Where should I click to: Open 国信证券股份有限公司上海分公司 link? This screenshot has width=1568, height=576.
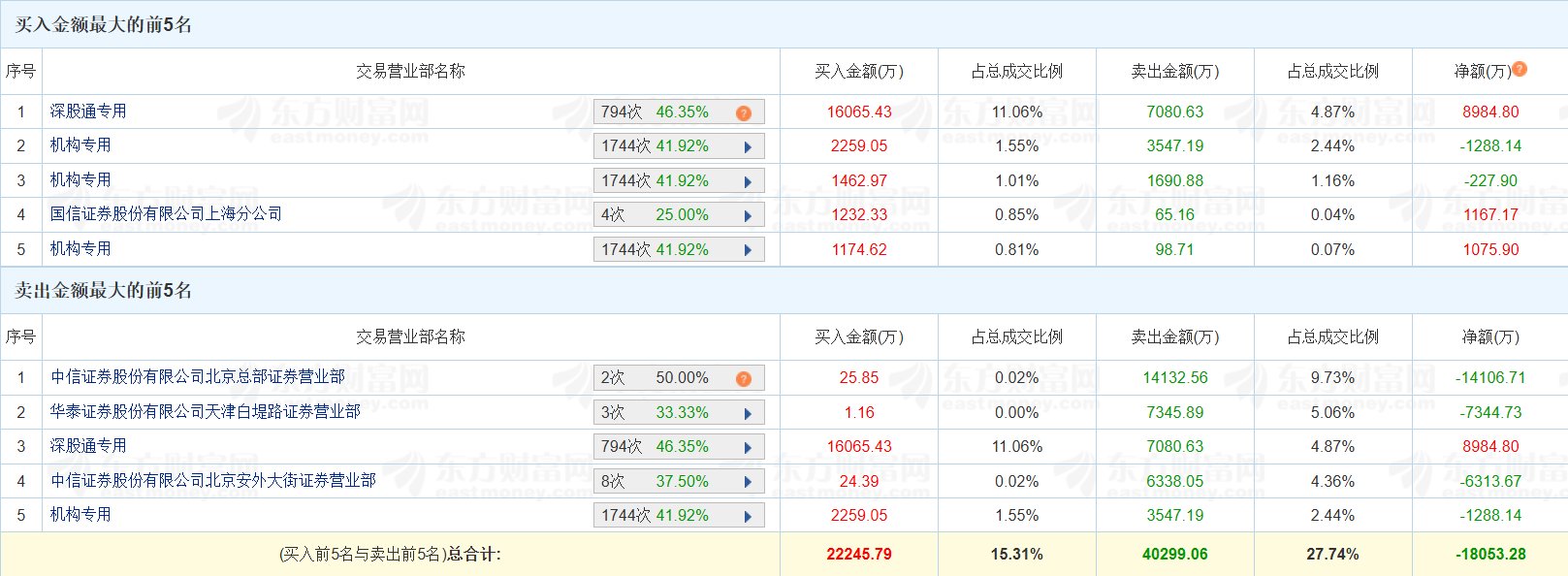click(x=166, y=213)
